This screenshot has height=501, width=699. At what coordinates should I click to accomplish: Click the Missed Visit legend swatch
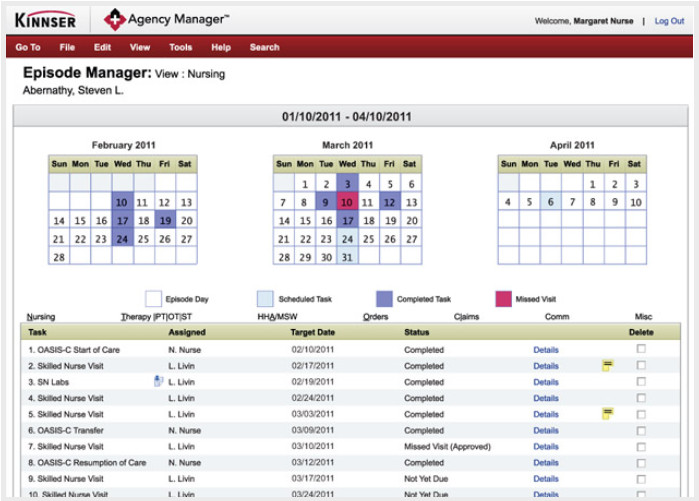503,299
